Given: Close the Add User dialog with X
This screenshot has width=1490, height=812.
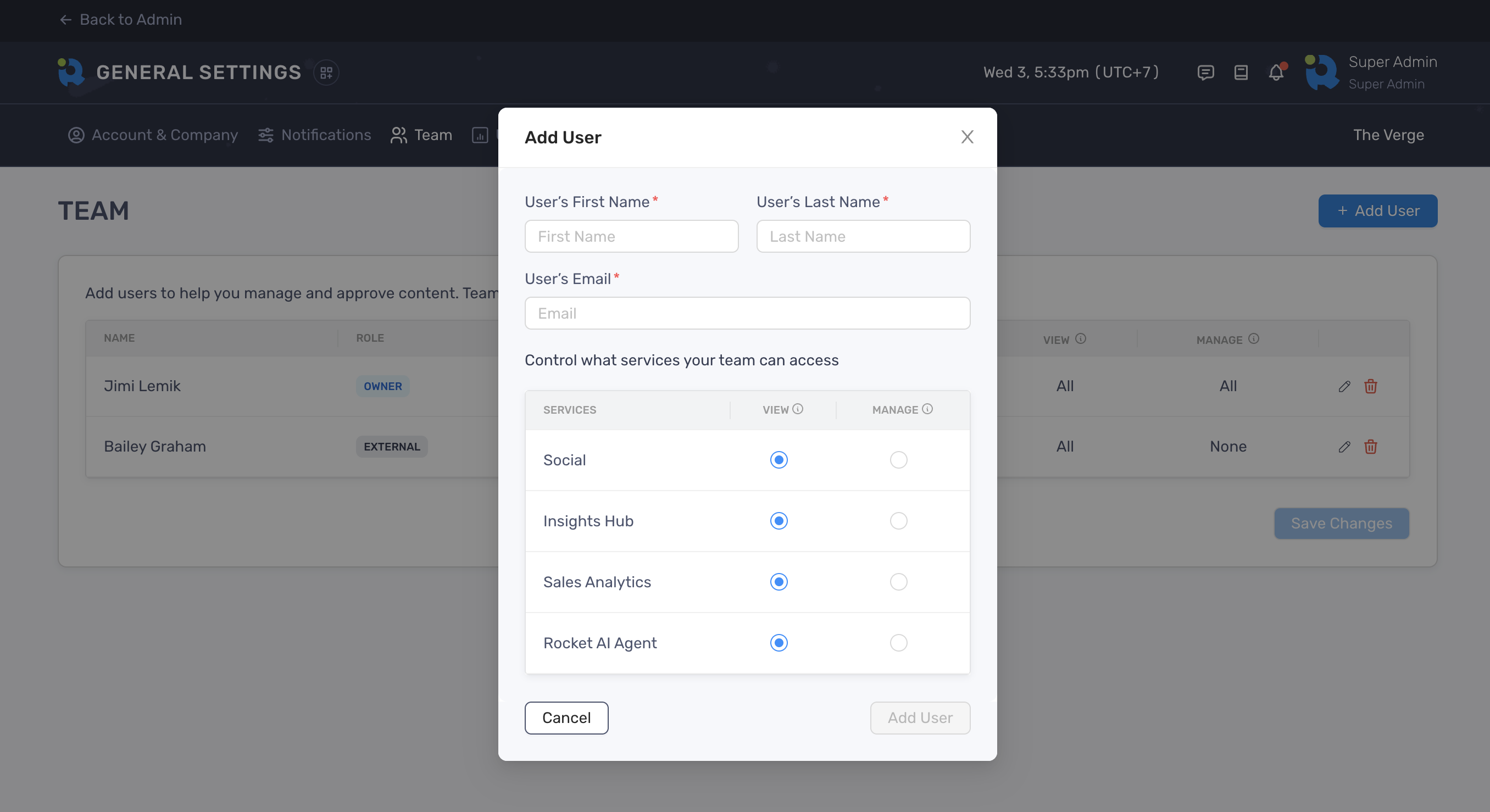Looking at the screenshot, I should click(967, 137).
